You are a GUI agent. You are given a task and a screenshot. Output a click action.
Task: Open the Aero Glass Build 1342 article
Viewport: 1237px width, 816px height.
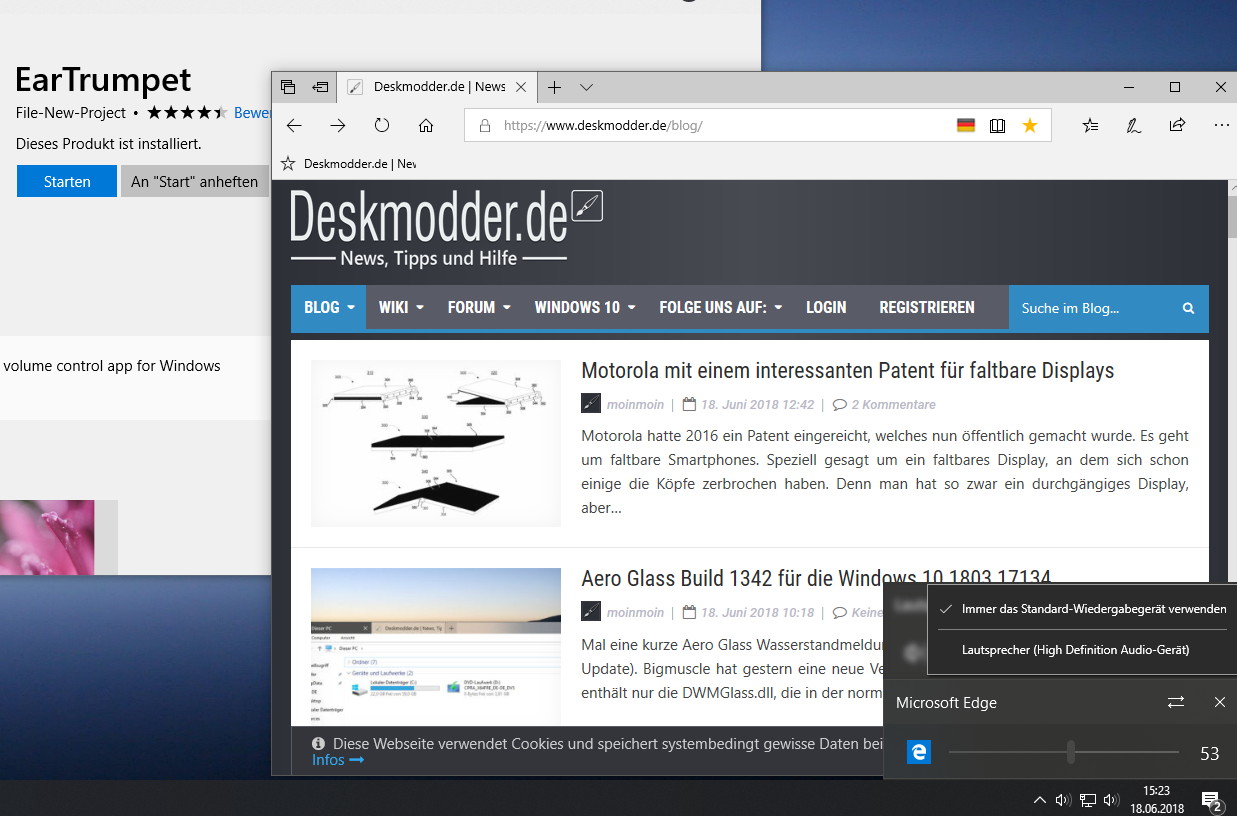tap(816, 578)
